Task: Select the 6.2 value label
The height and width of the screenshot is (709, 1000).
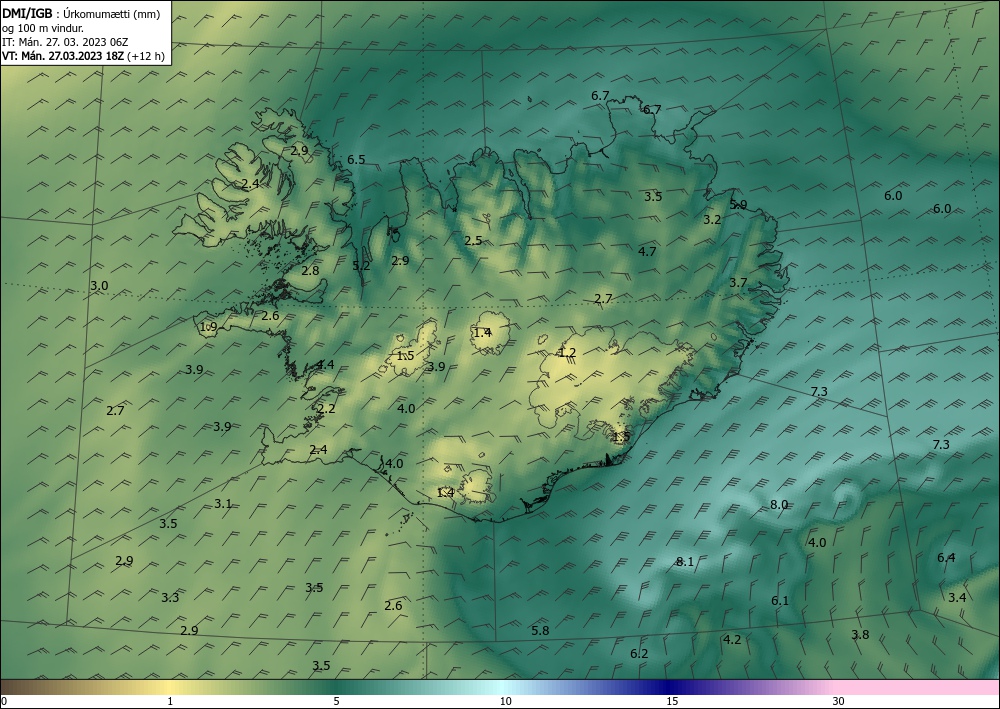Action: click(x=639, y=654)
